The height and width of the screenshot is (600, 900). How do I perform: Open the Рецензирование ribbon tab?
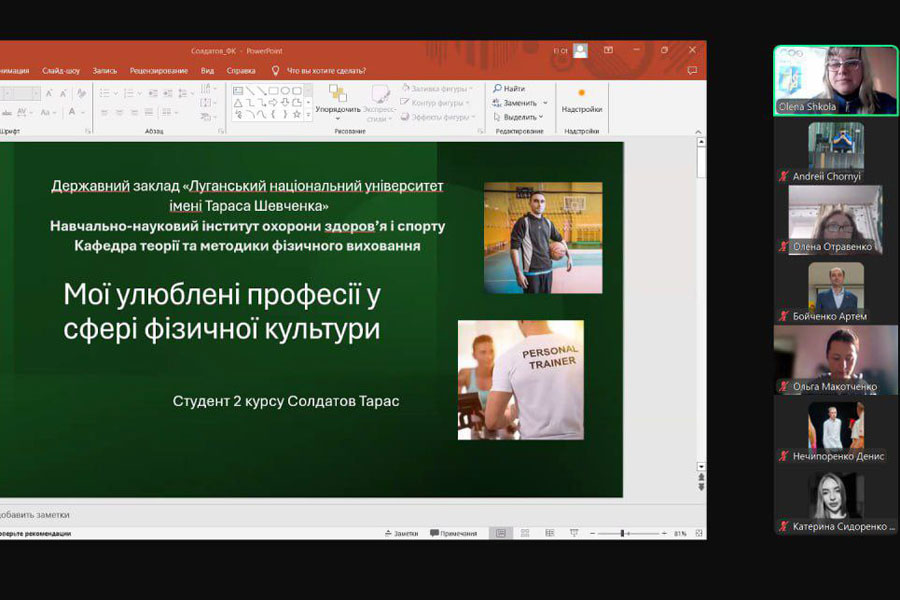(x=158, y=71)
